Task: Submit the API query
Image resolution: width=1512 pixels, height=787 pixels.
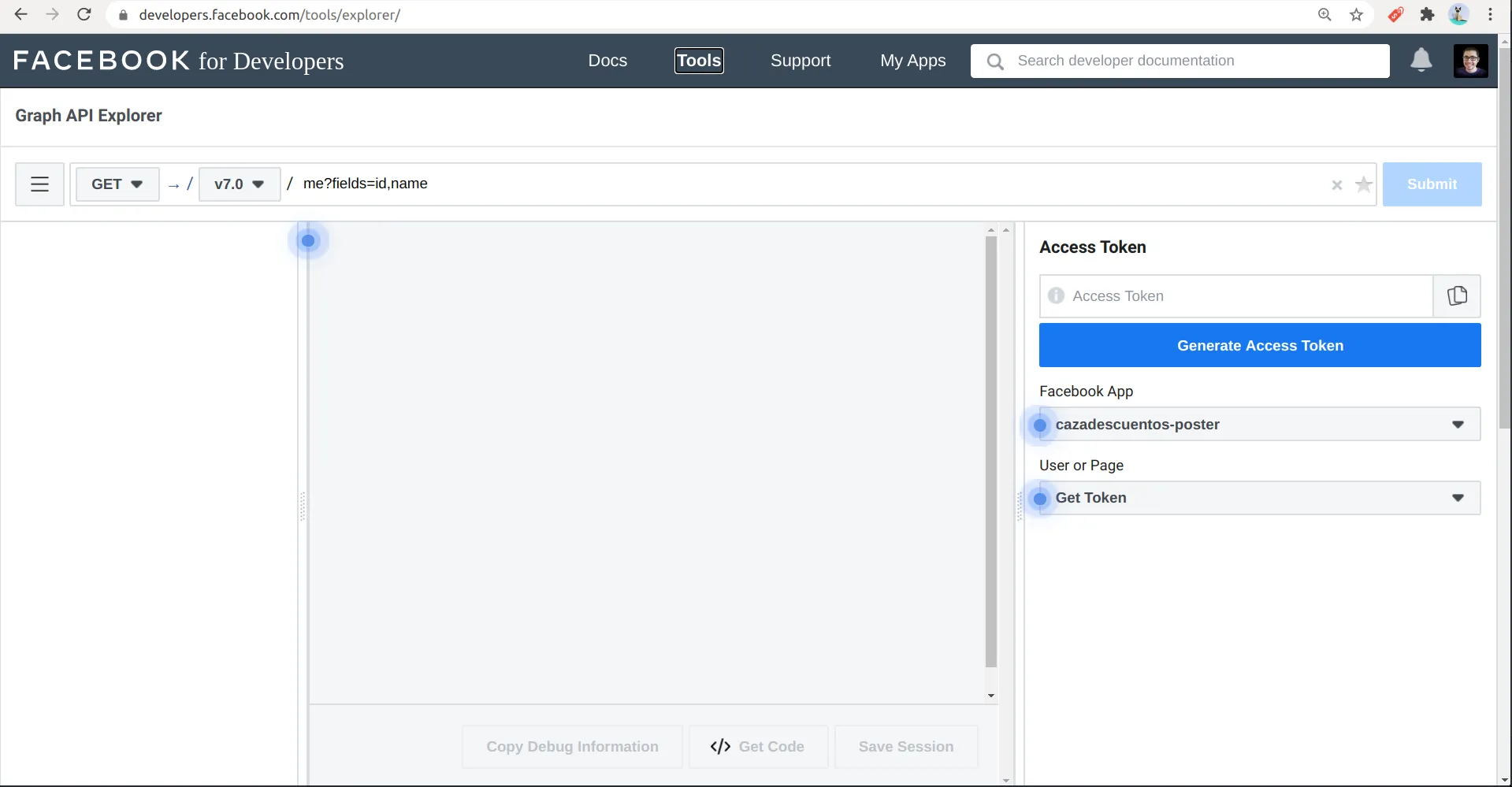Action: tap(1432, 184)
